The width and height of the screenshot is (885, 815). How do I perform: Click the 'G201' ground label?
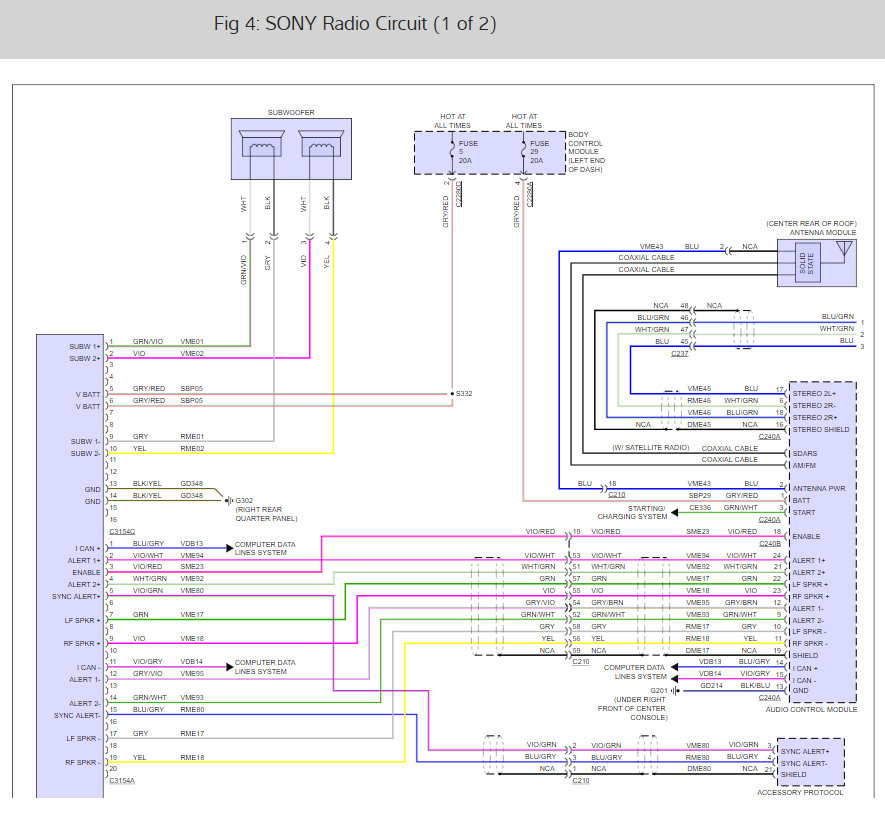point(659,691)
